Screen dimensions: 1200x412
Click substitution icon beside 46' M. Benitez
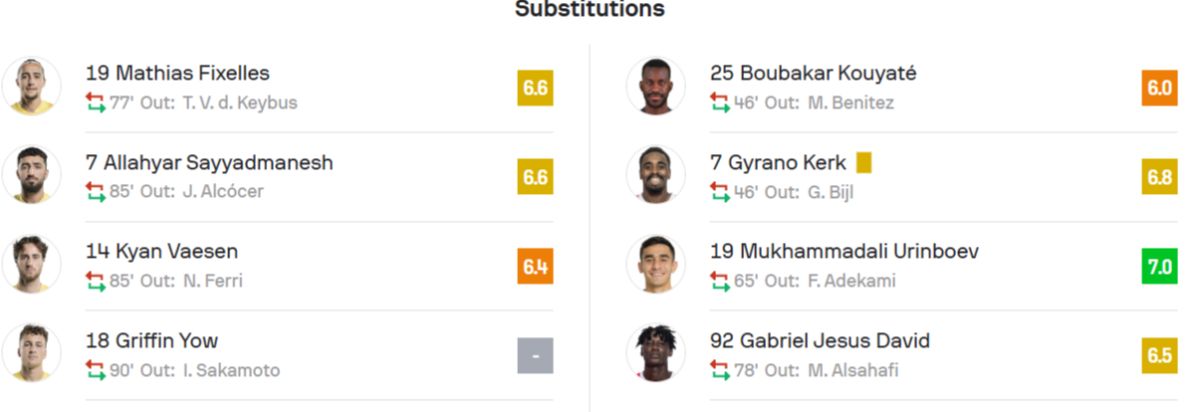(720, 102)
